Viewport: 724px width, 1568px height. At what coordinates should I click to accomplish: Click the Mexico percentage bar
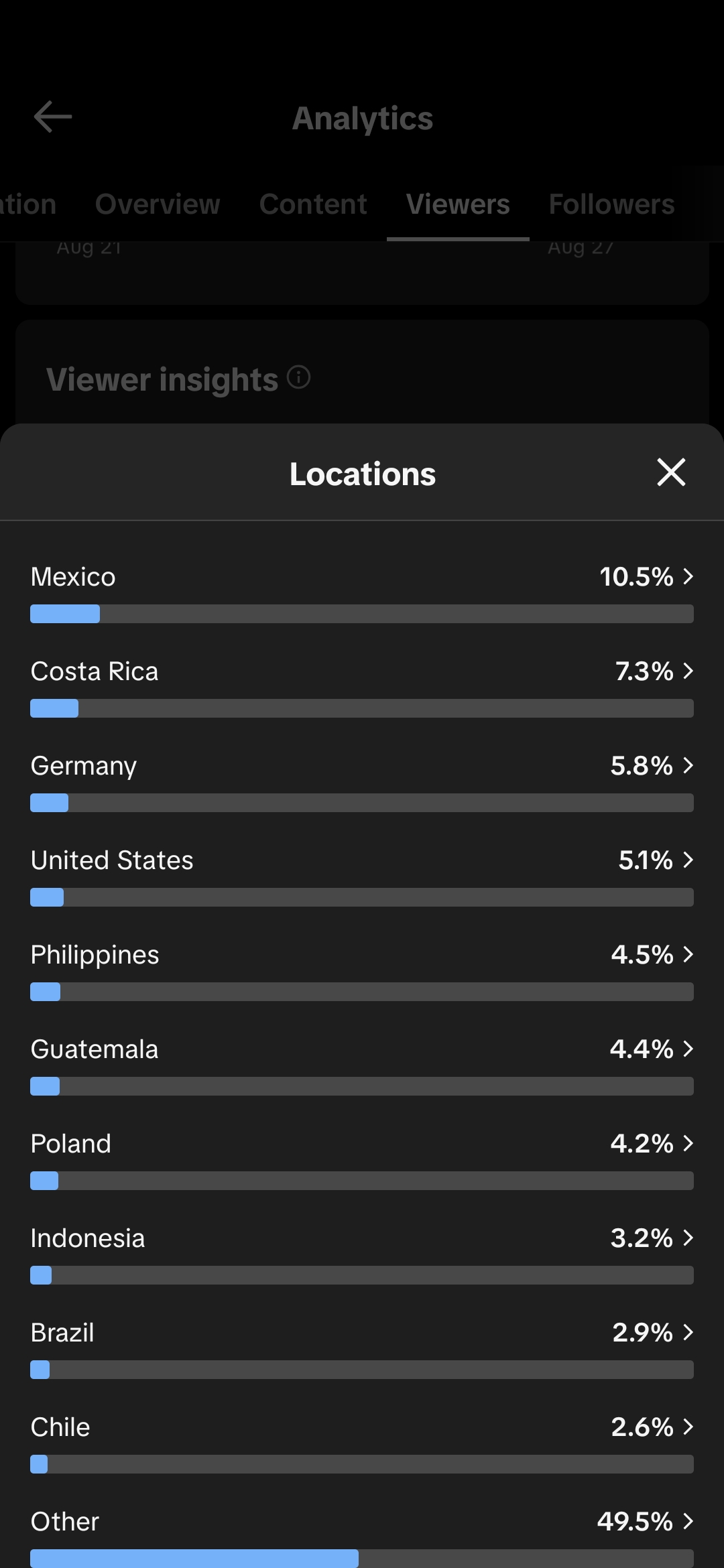click(362, 614)
